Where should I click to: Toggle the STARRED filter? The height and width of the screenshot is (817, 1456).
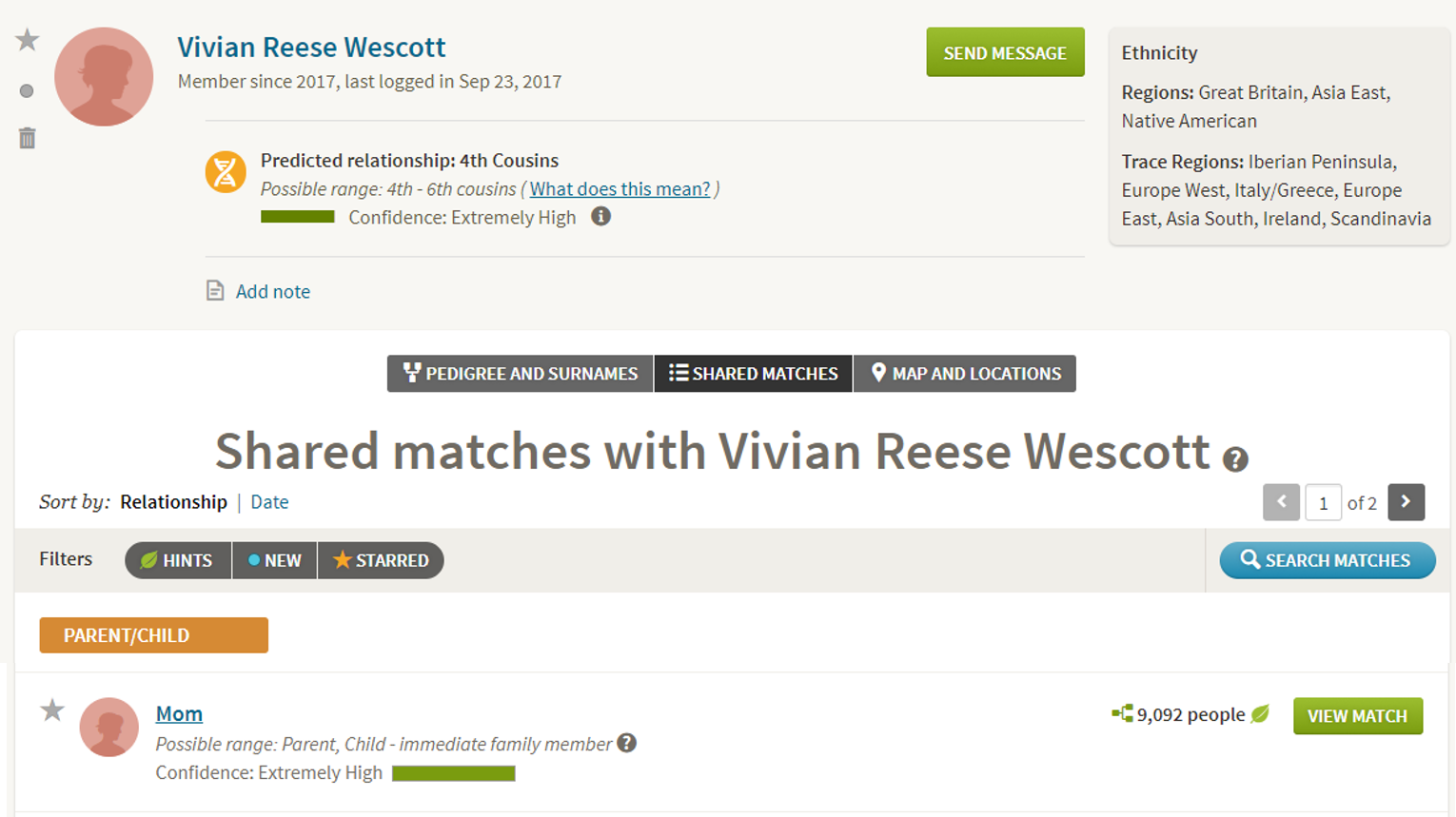point(381,560)
